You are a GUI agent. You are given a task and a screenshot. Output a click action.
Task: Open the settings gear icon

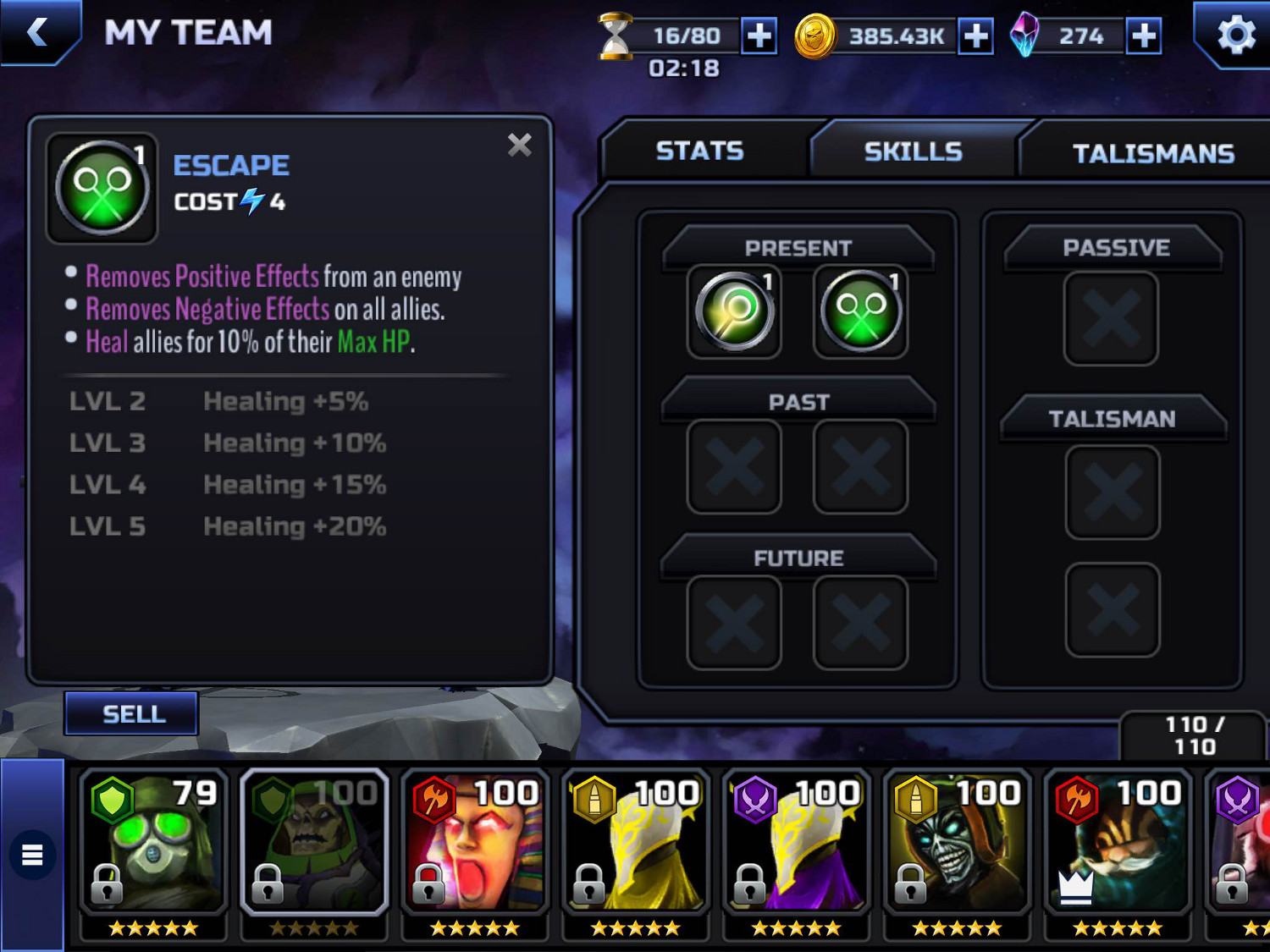[1235, 35]
